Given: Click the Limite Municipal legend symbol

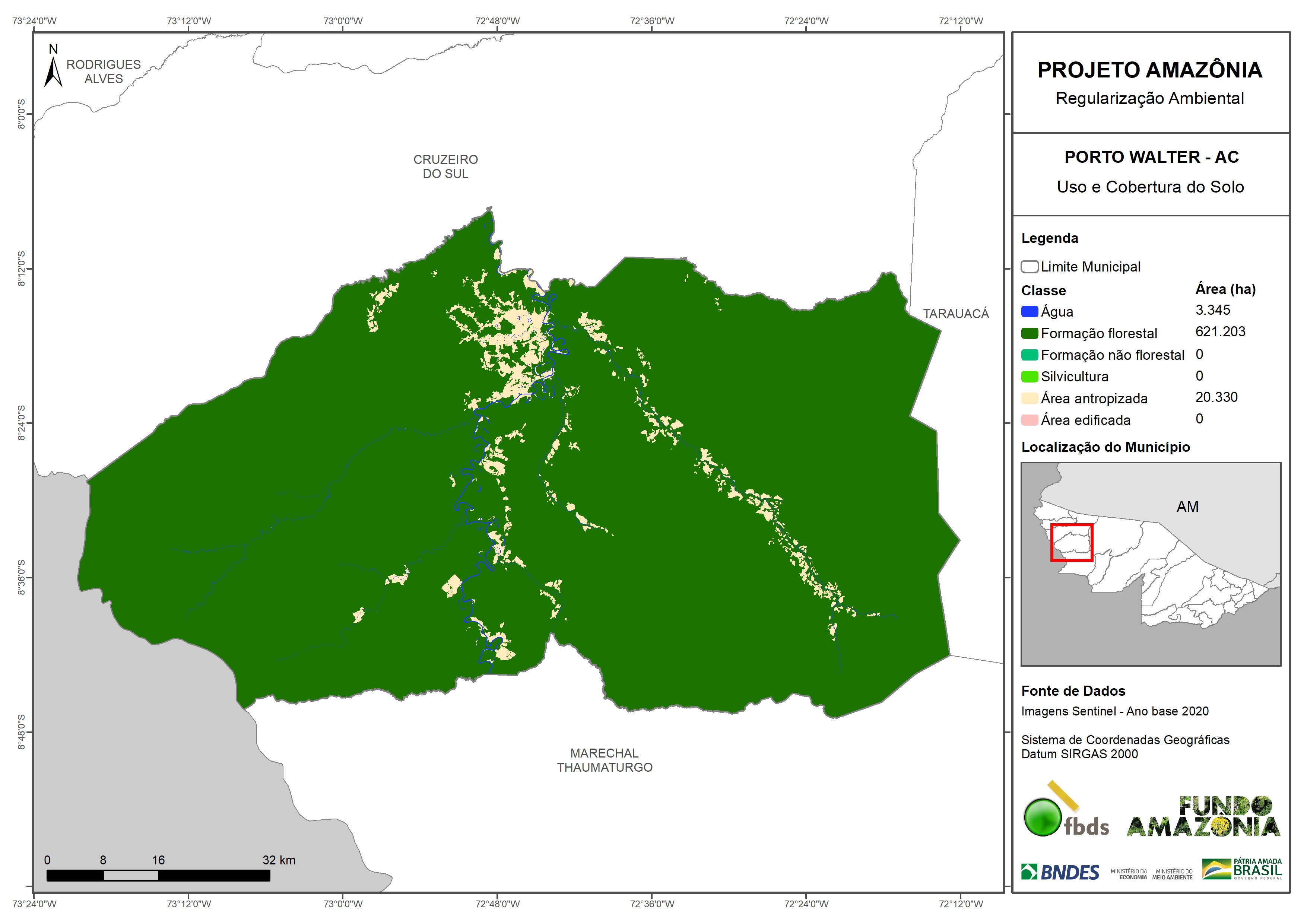Looking at the screenshot, I should pos(1029,266).
